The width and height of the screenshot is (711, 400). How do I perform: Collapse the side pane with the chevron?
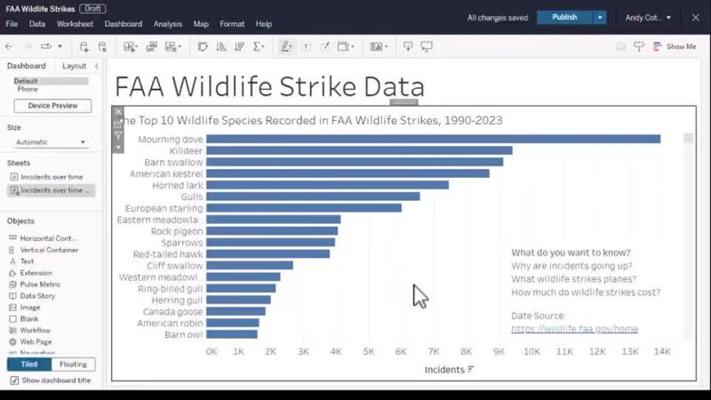pos(97,66)
